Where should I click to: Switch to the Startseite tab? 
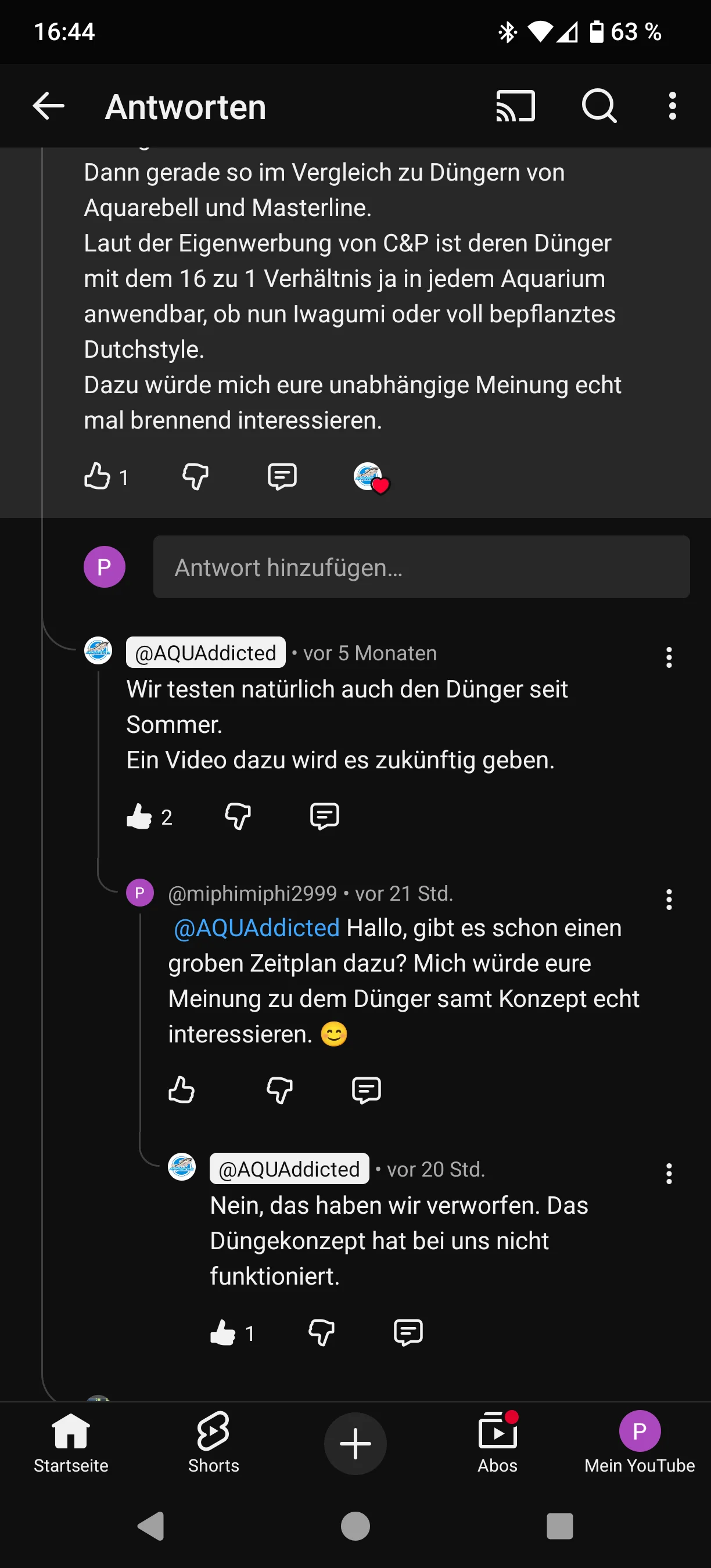[71, 1443]
